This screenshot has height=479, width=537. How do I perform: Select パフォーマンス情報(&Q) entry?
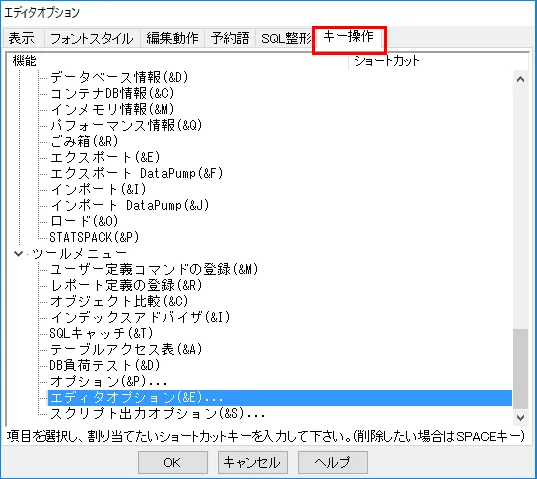tap(126, 125)
